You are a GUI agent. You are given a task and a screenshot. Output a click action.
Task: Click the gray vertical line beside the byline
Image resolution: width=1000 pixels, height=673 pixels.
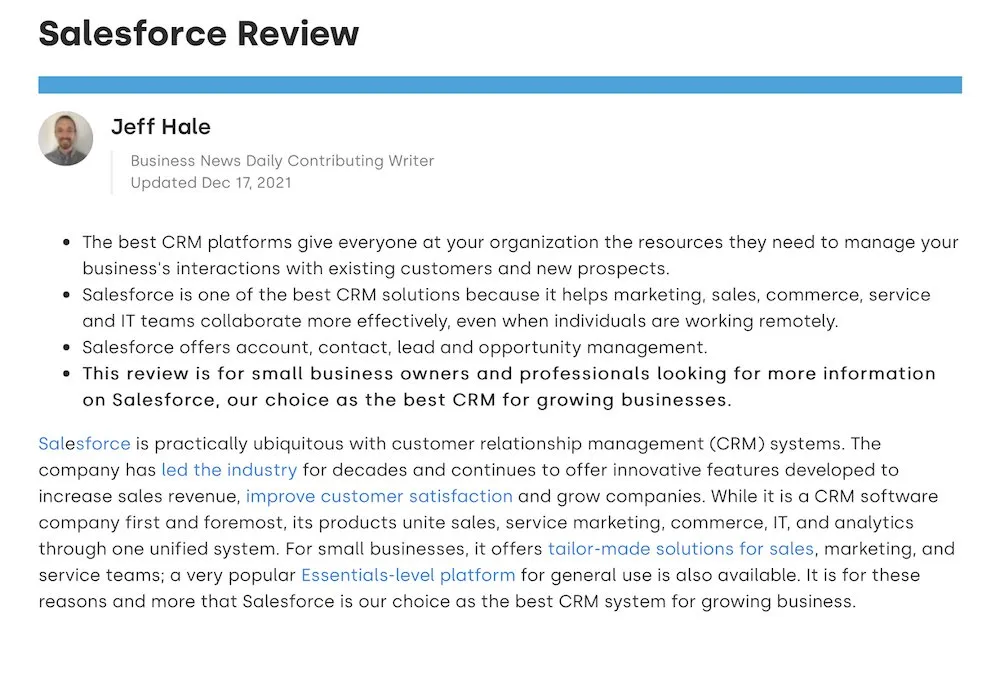[112, 171]
